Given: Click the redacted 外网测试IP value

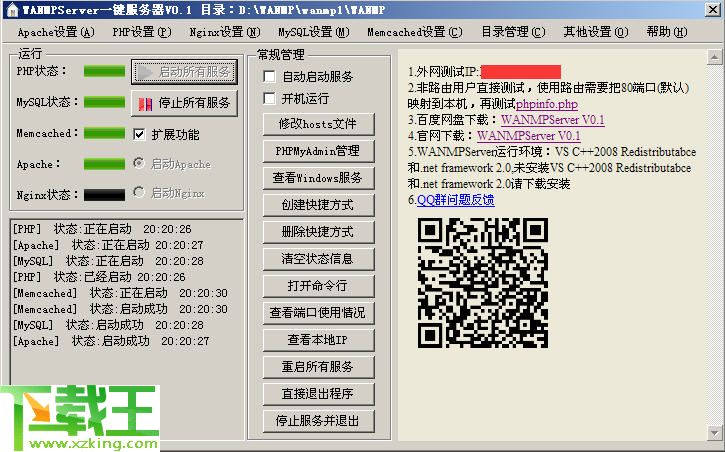Looking at the screenshot, I should (521, 72).
